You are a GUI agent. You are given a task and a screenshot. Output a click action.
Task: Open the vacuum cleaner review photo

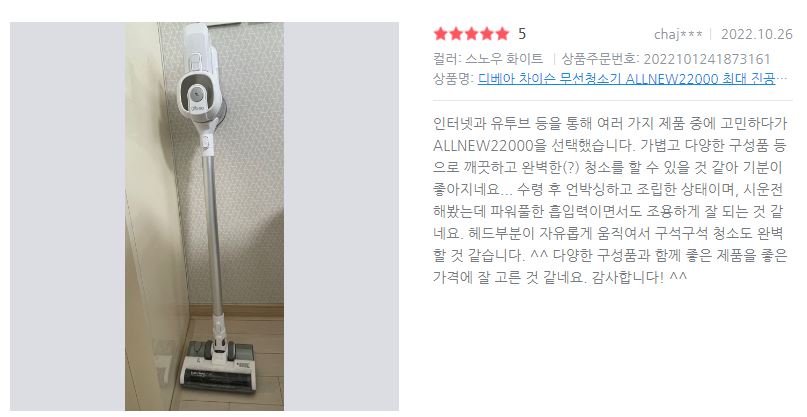[204, 216]
